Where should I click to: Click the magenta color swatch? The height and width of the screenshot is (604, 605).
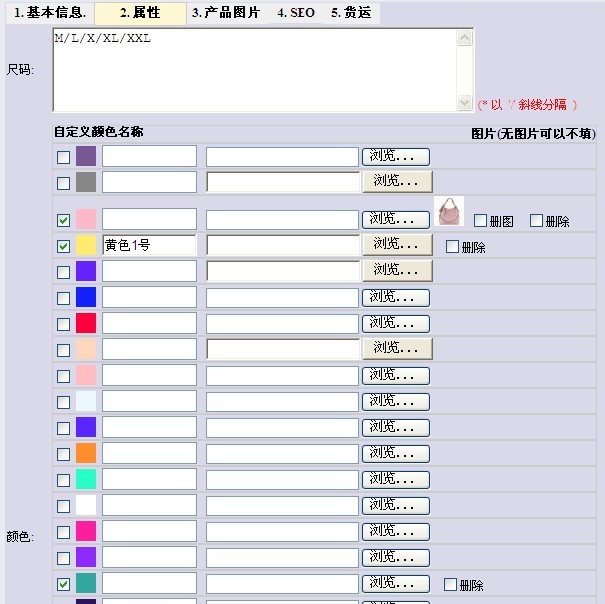(x=86, y=531)
